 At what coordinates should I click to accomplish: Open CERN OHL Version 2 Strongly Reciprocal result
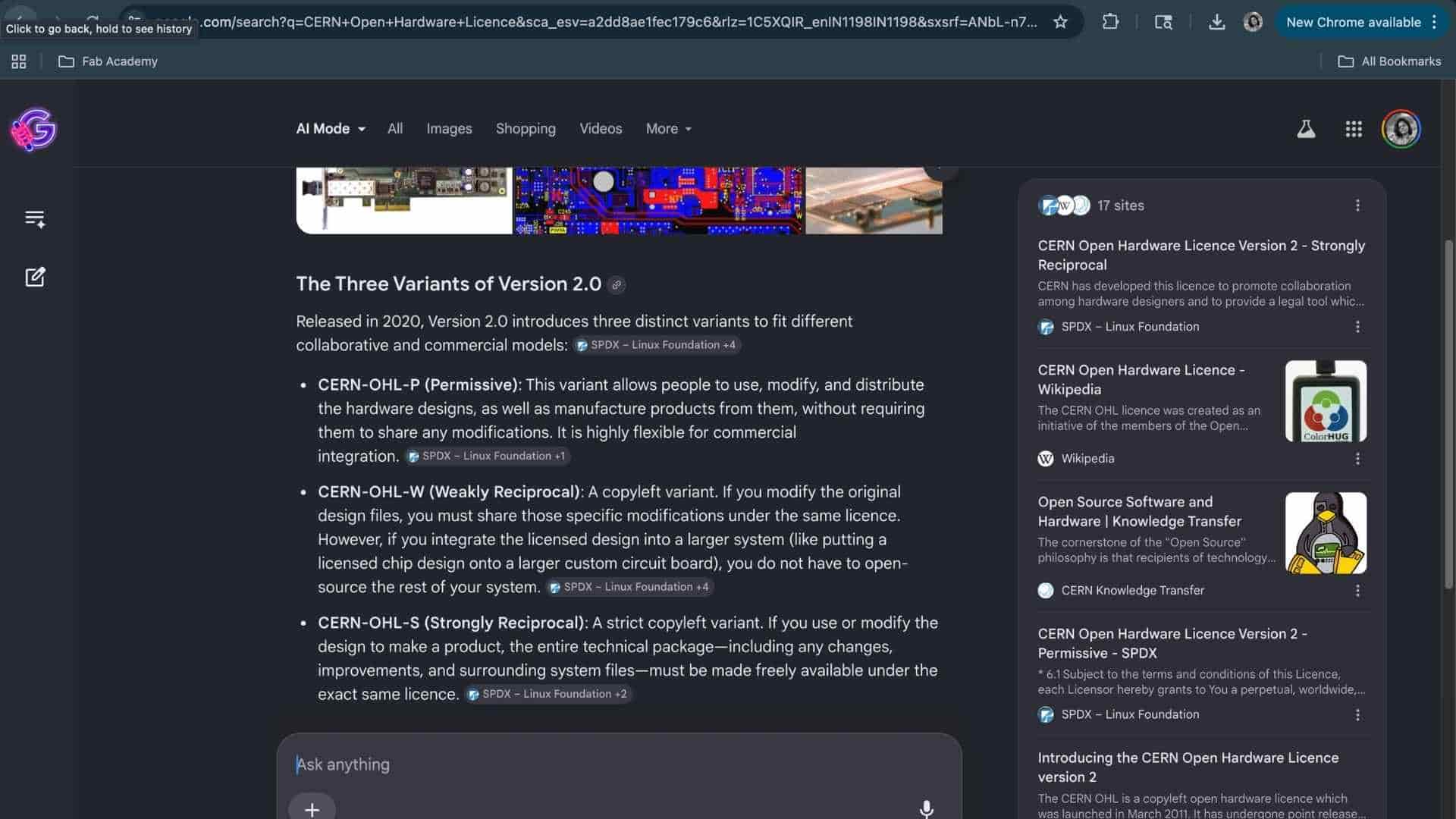click(1201, 255)
